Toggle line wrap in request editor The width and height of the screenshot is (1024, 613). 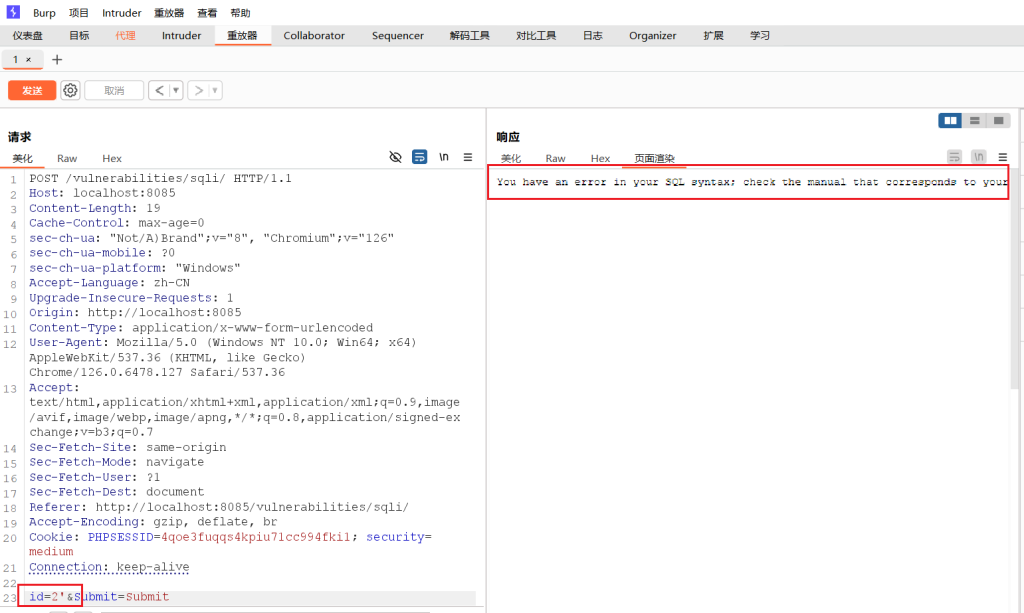click(420, 157)
